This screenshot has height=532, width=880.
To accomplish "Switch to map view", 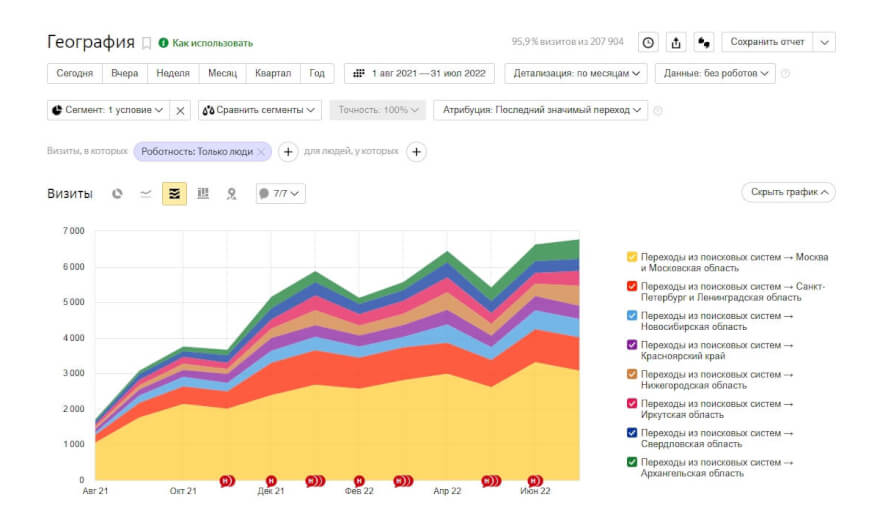I will coord(231,193).
